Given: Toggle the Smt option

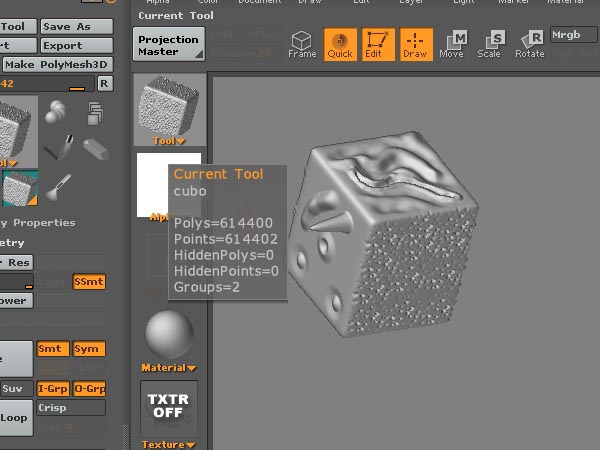Looking at the screenshot, I should [x=53, y=349].
